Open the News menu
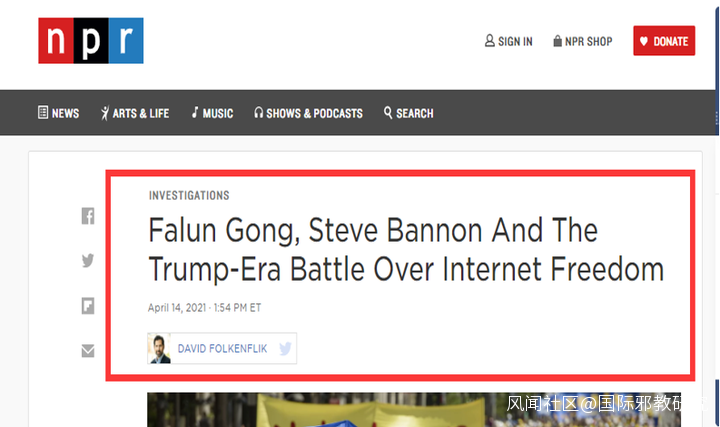The width and height of the screenshot is (720, 427). click(x=59, y=113)
